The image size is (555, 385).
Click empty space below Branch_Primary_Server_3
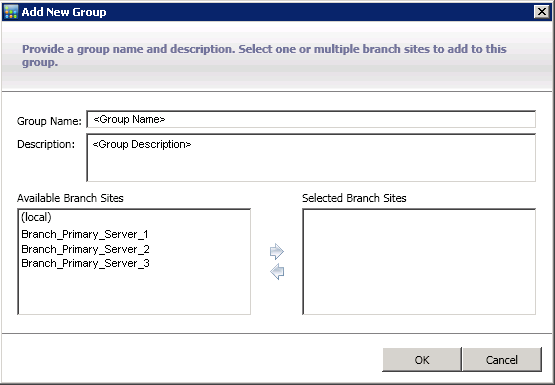click(x=134, y=292)
